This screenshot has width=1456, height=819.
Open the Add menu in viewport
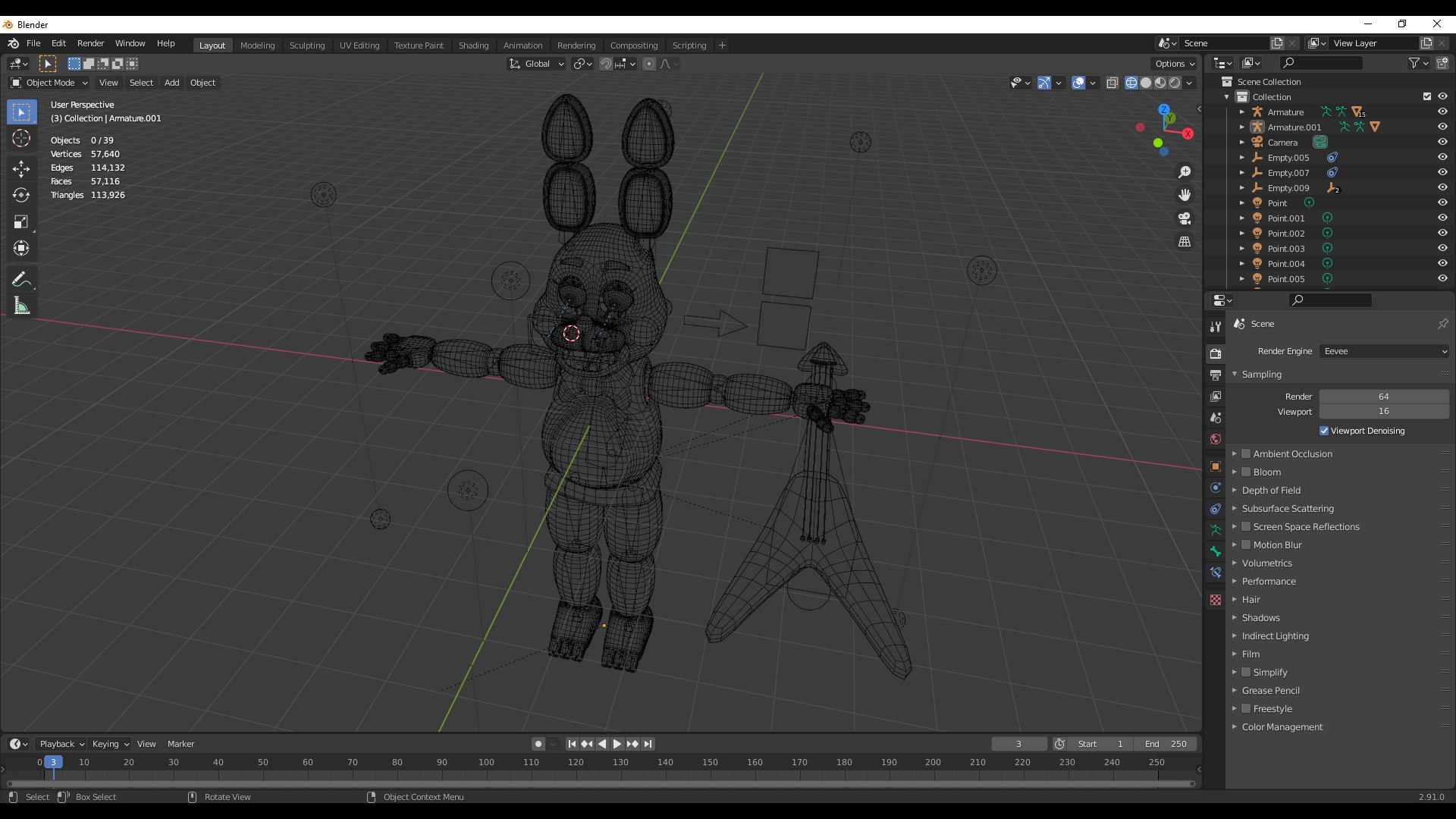click(x=172, y=83)
